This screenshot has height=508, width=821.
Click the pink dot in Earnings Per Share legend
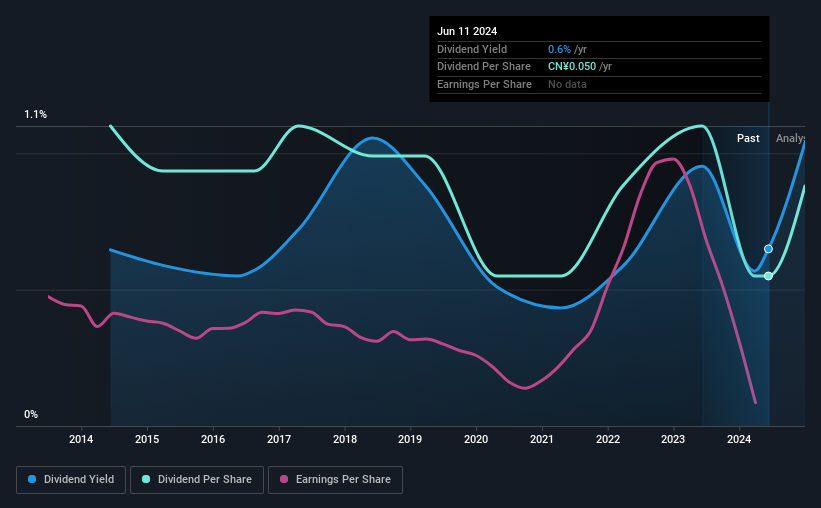284,479
